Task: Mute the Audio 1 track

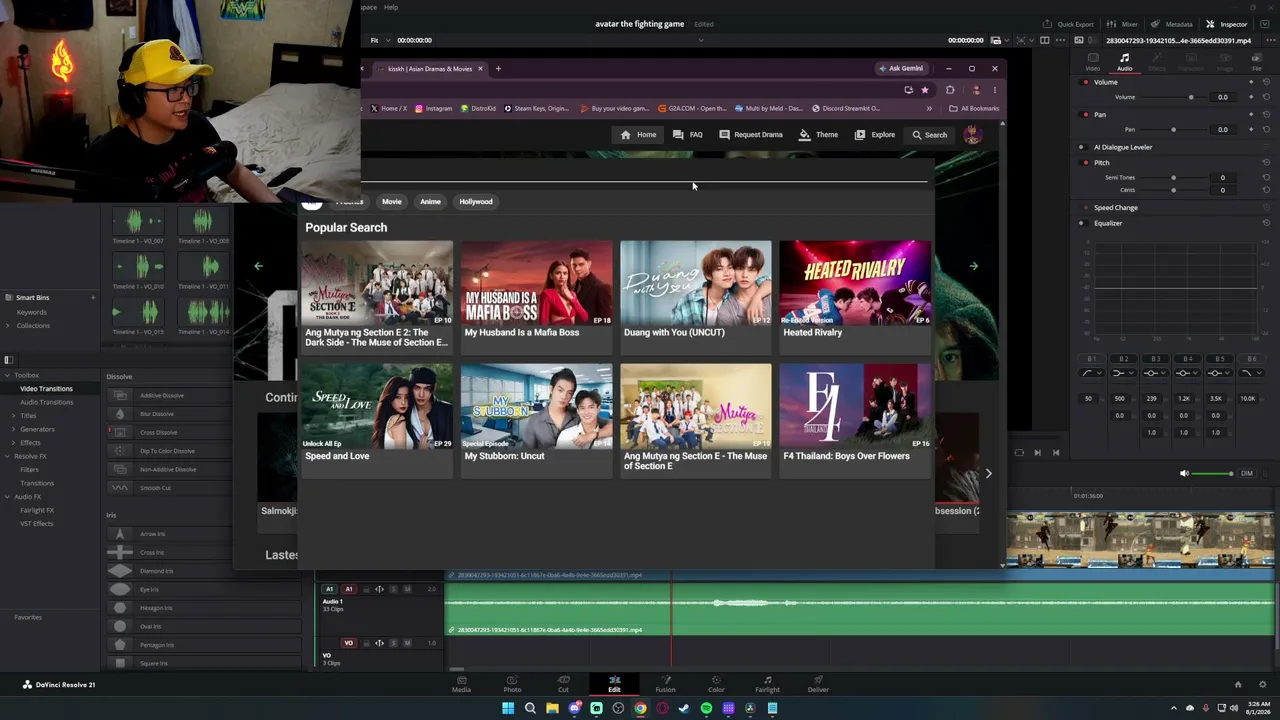Action: [407, 589]
